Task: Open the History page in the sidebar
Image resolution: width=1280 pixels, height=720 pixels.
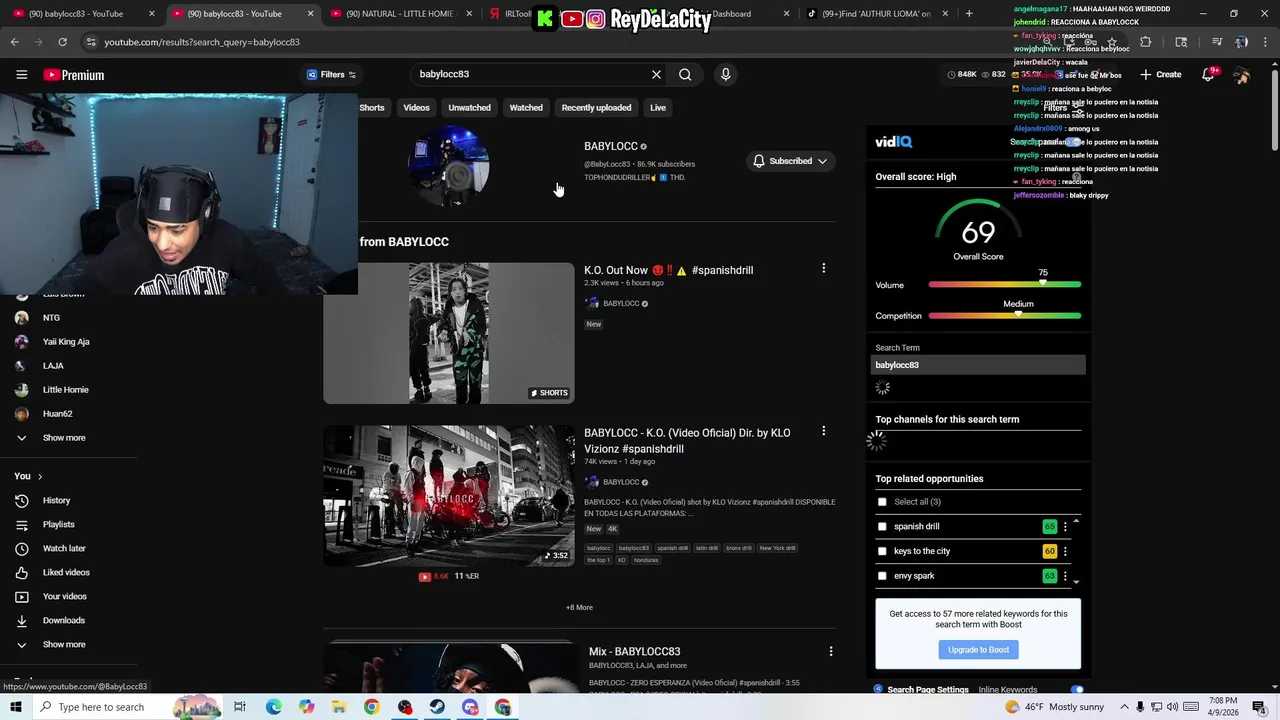Action: [56, 500]
